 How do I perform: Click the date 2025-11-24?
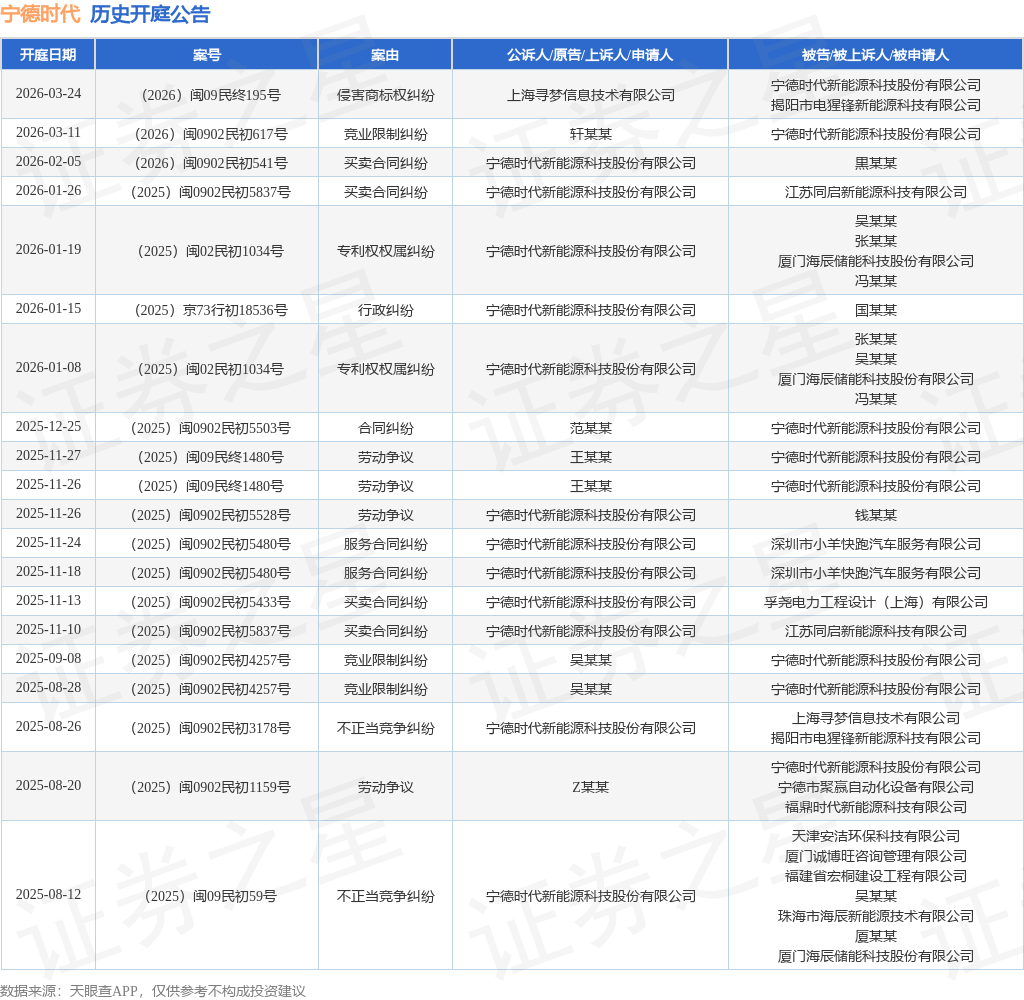pos(48,542)
